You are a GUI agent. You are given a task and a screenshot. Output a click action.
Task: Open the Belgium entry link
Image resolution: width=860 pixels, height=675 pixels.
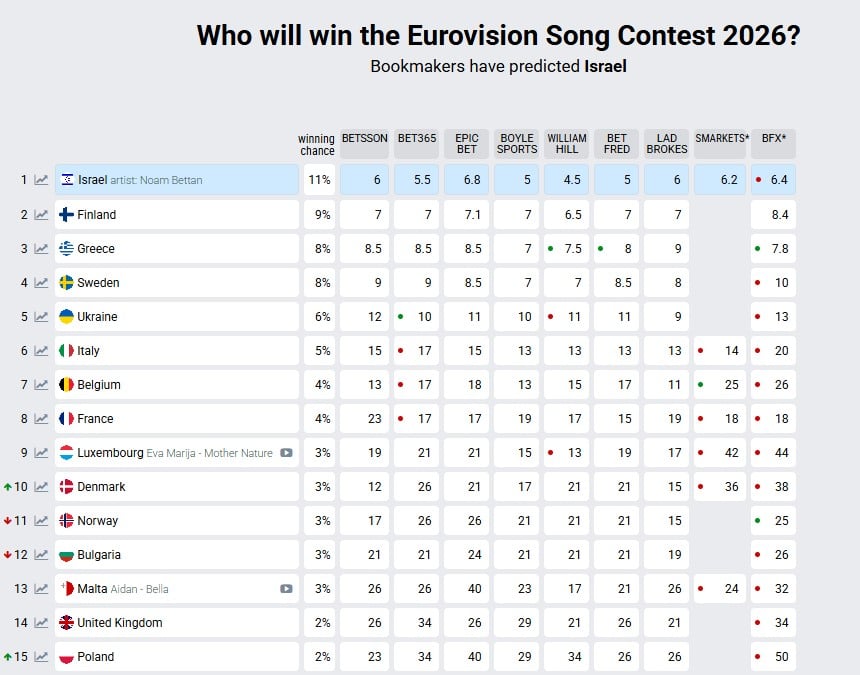point(98,385)
